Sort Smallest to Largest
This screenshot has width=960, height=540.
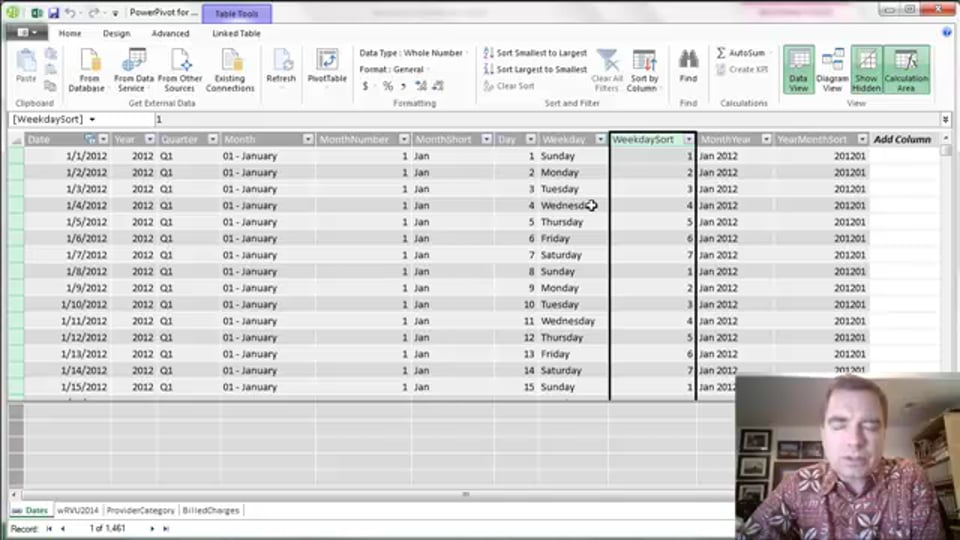[x=535, y=53]
